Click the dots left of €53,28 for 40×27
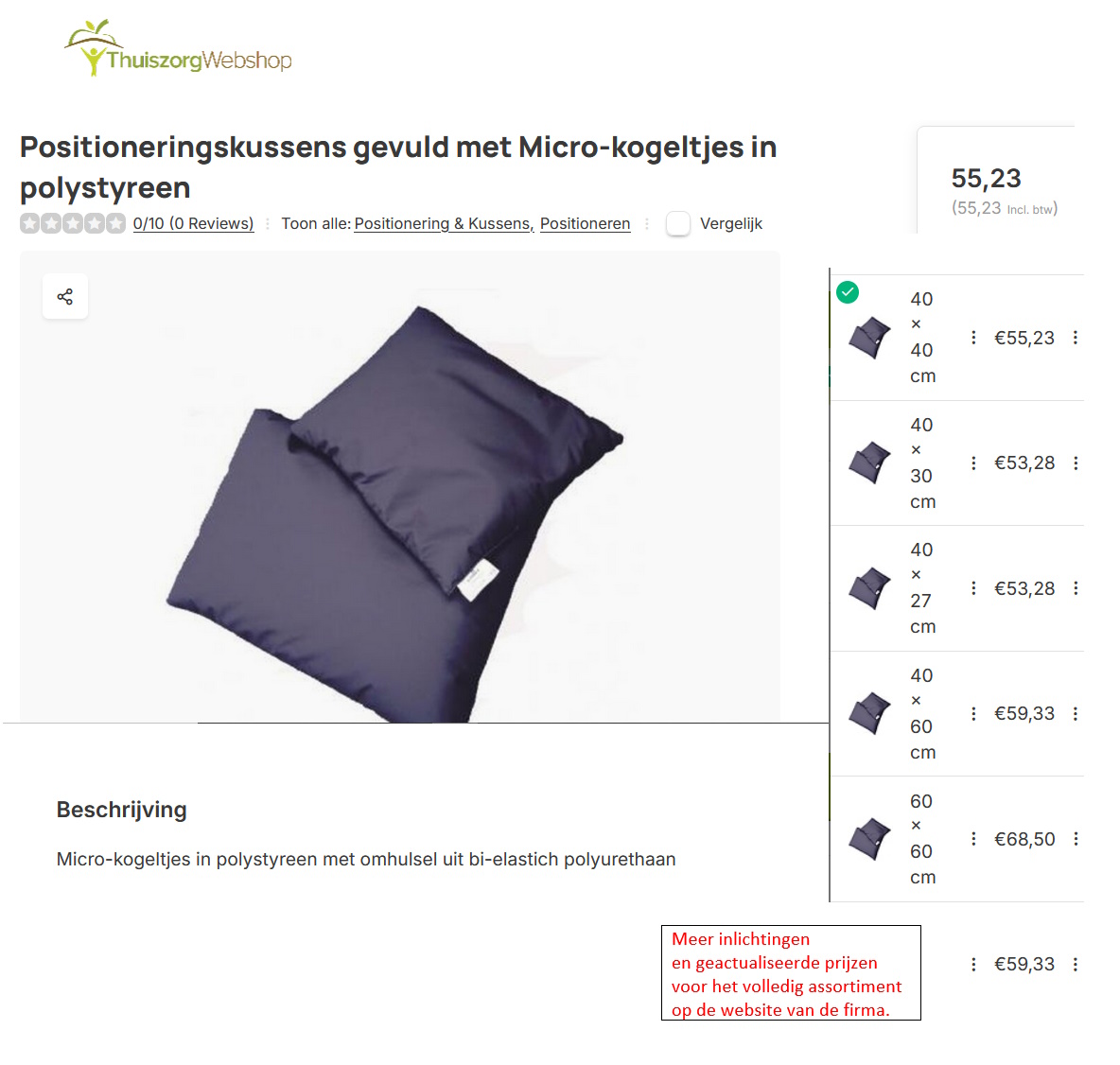 point(972,588)
